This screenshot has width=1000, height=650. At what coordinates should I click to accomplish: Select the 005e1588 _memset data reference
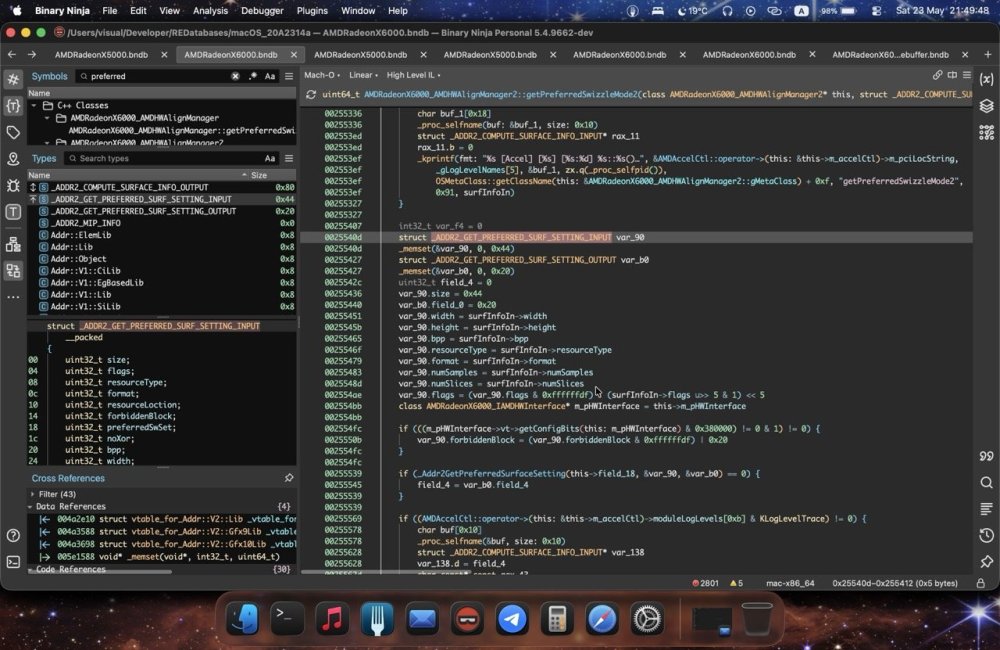161,557
